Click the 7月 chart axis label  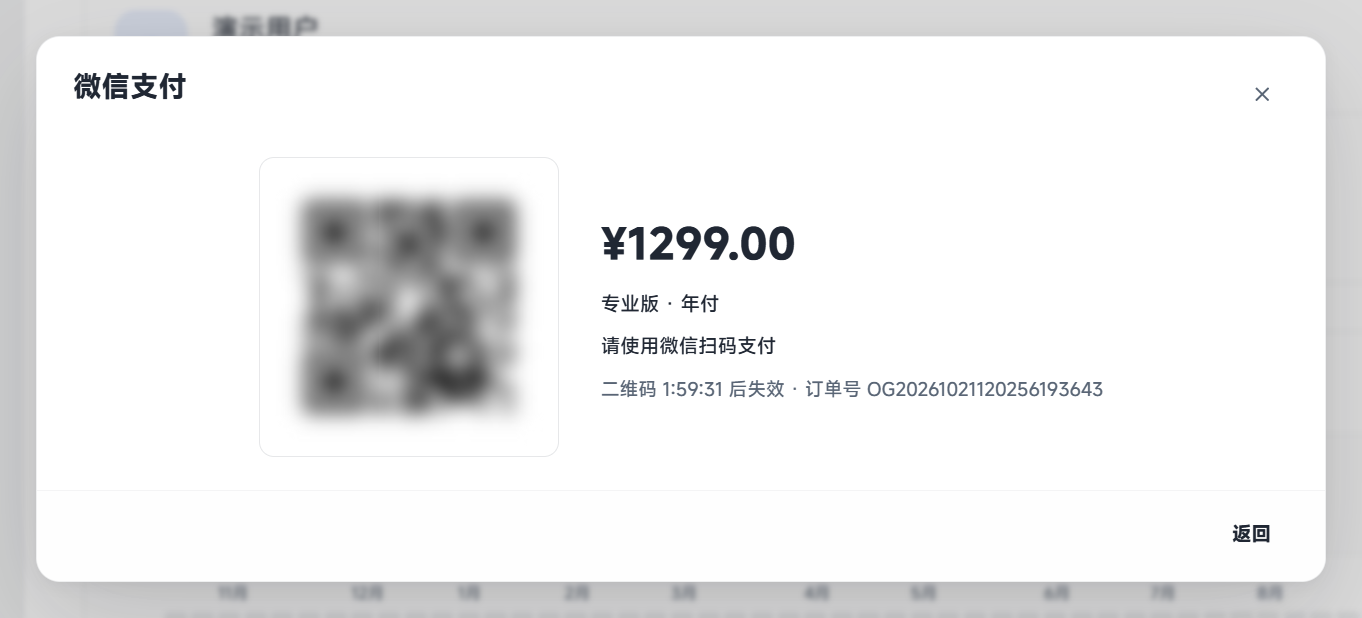[1163, 593]
